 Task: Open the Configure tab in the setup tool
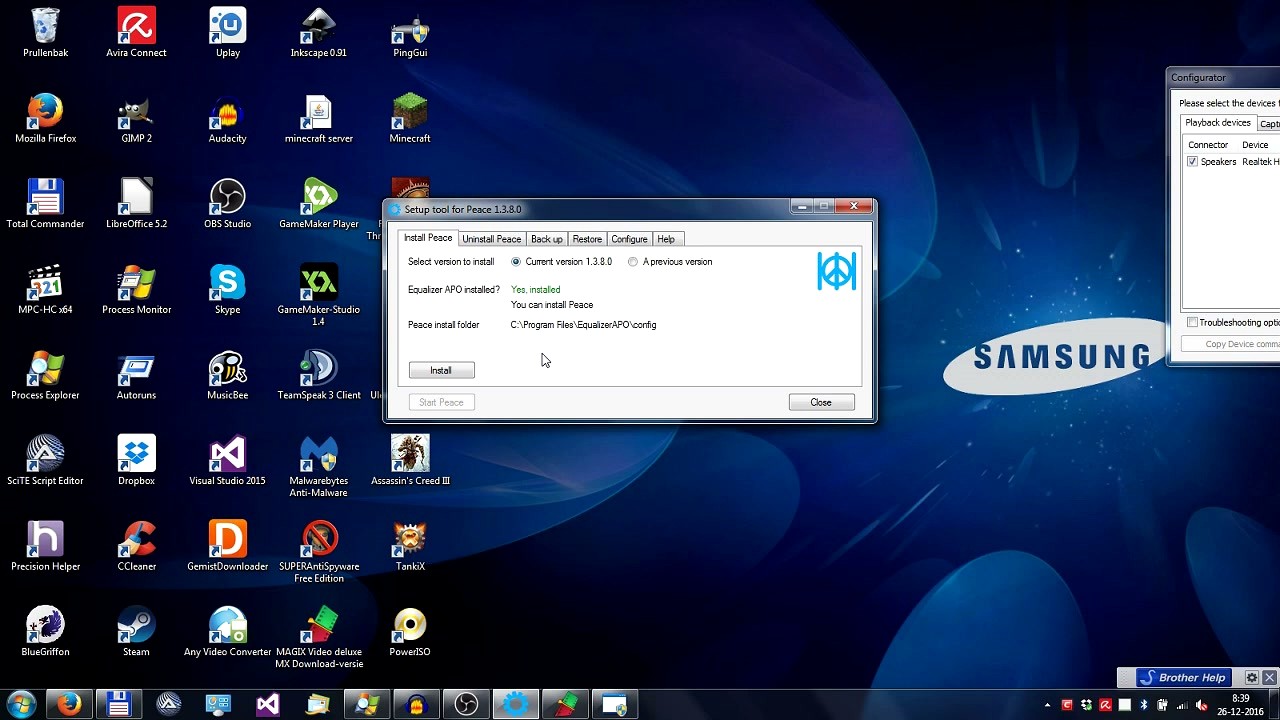(629, 238)
